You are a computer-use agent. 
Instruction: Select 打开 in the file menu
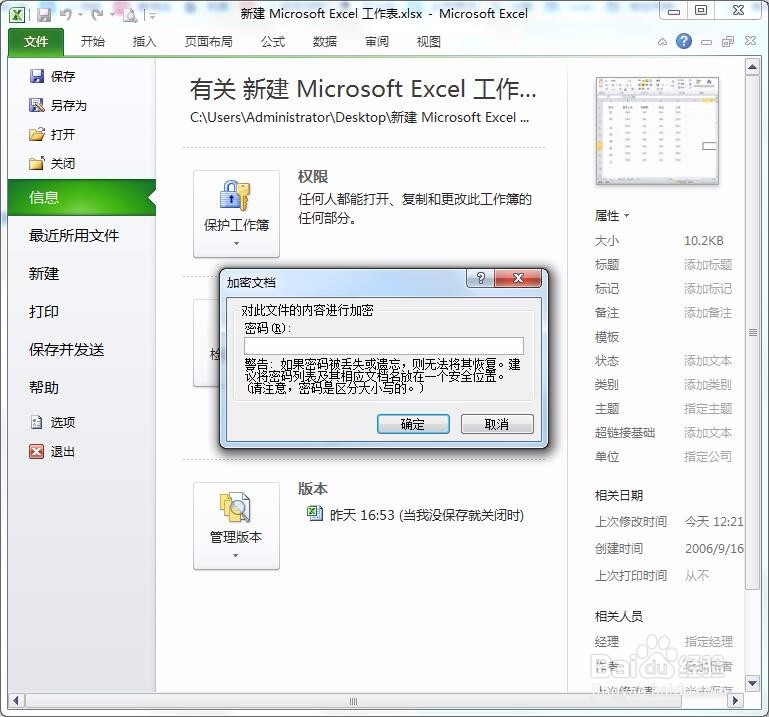(x=52, y=134)
